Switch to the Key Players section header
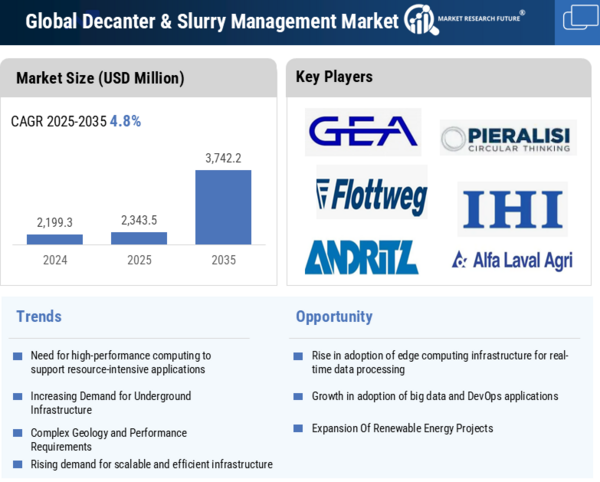Image resolution: width=600 pixels, height=482 pixels. click(335, 77)
